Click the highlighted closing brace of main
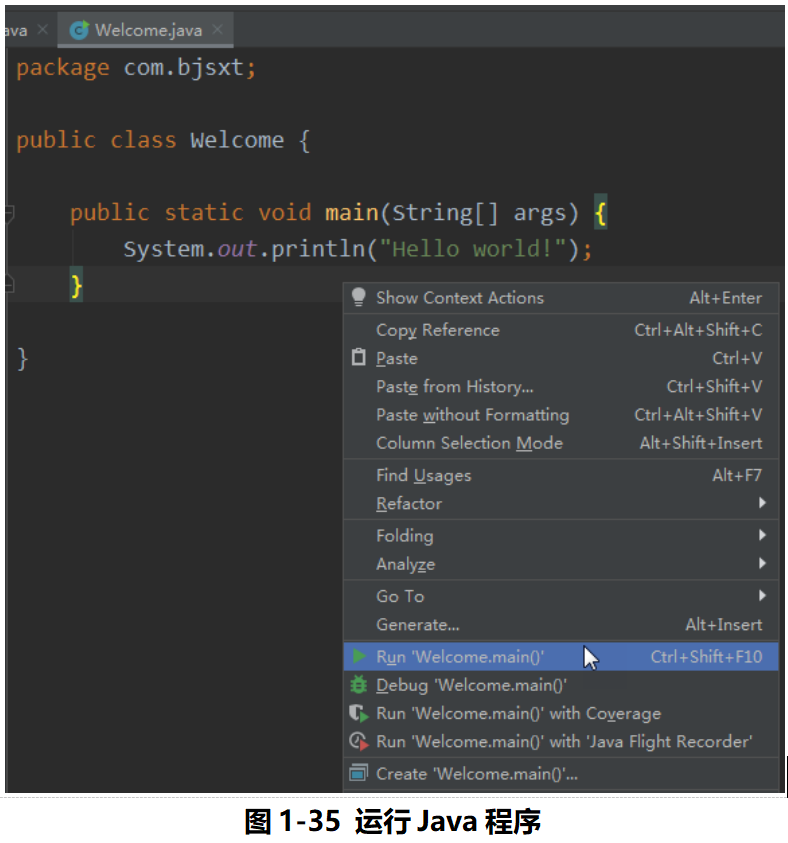Screen dimensions: 788x843 (x=76, y=285)
